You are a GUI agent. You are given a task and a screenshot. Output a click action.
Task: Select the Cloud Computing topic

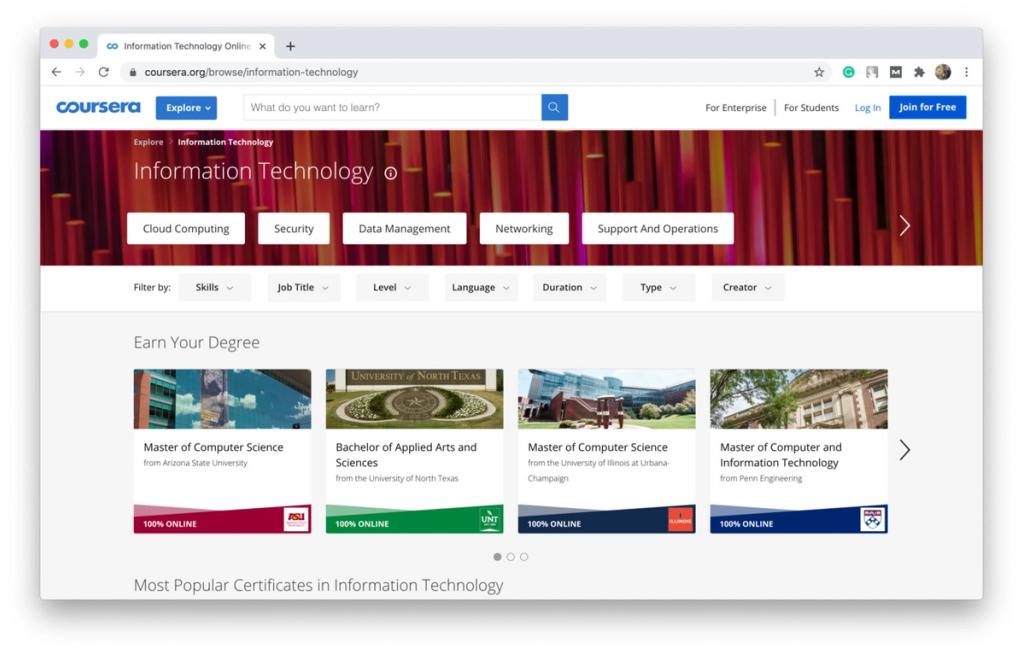pyautogui.click(x=186, y=229)
